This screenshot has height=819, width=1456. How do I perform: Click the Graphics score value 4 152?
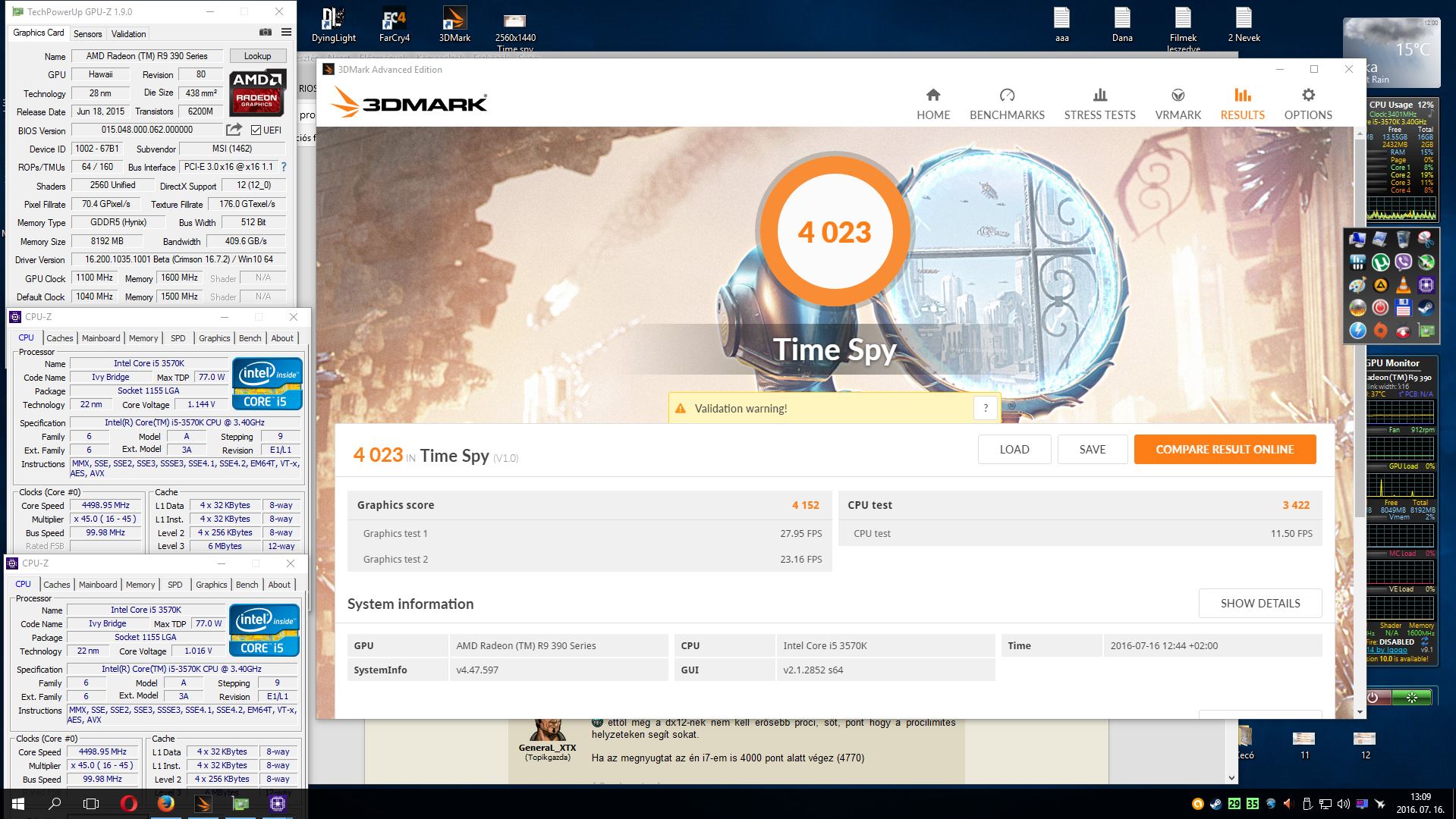805,505
